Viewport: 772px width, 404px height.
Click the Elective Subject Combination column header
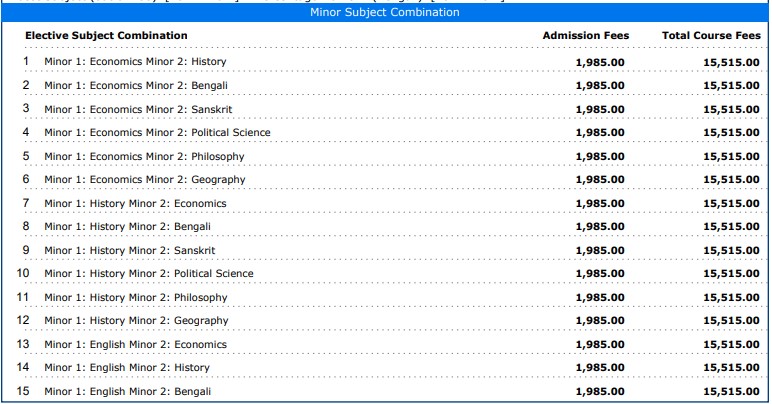106,36
